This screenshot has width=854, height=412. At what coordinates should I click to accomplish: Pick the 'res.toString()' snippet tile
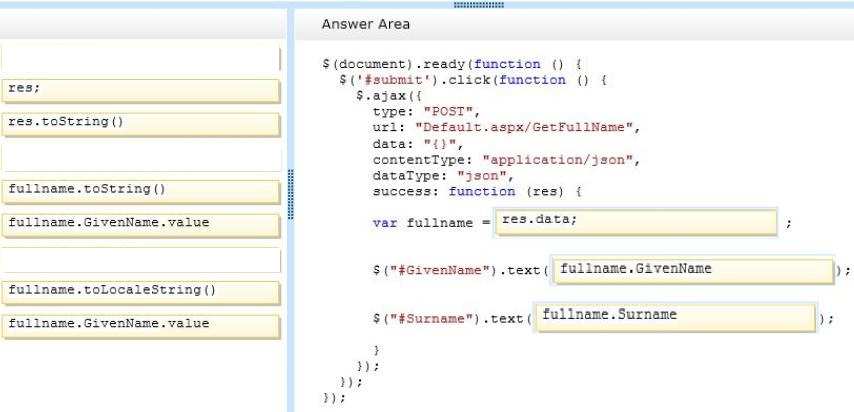[141, 125]
